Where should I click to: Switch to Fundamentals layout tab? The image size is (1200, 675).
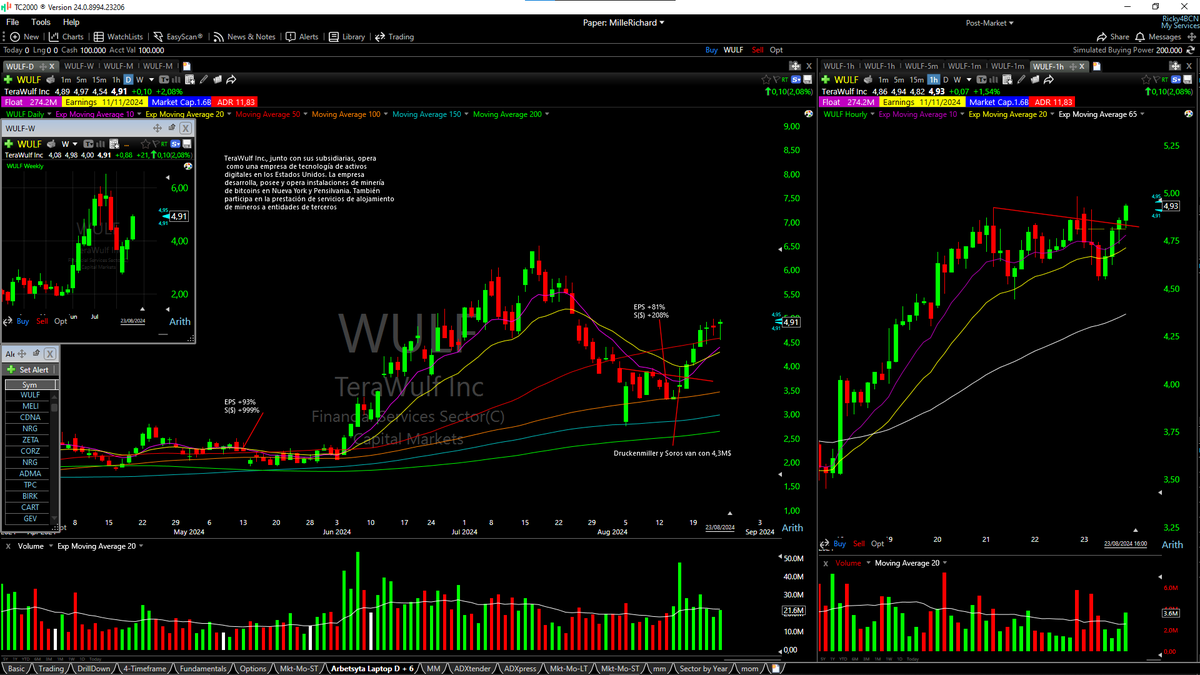click(x=202, y=668)
